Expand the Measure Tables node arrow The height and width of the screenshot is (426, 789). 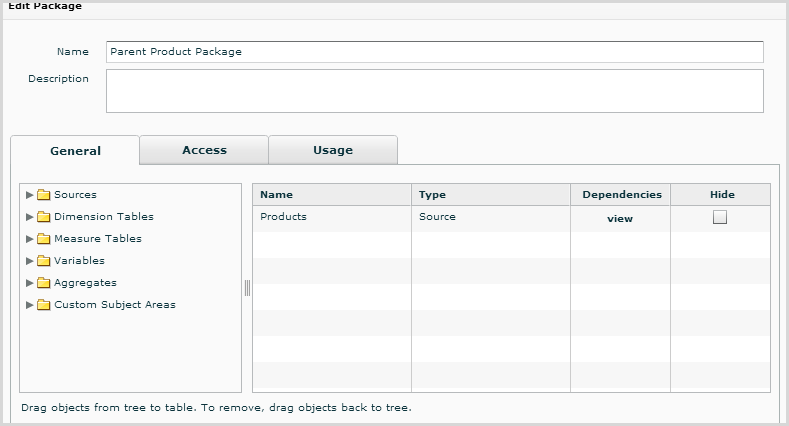(x=29, y=239)
